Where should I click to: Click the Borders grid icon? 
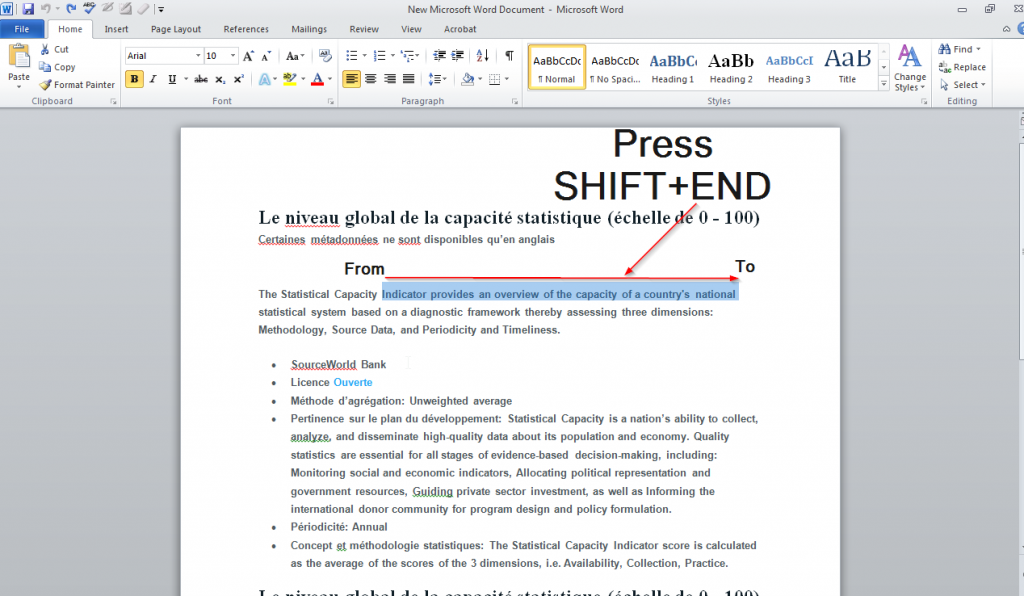pyautogui.click(x=495, y=79)
